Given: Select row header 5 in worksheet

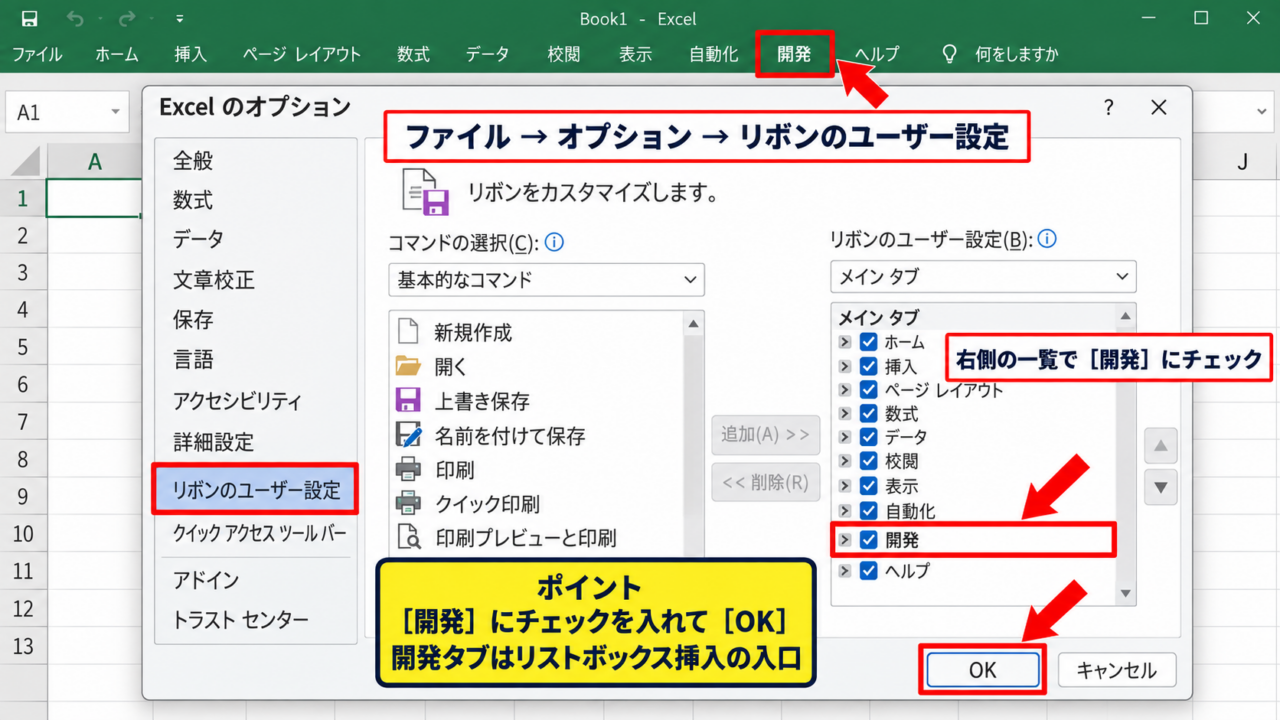Looking at the screenshot, I should [x=23, y=346].
